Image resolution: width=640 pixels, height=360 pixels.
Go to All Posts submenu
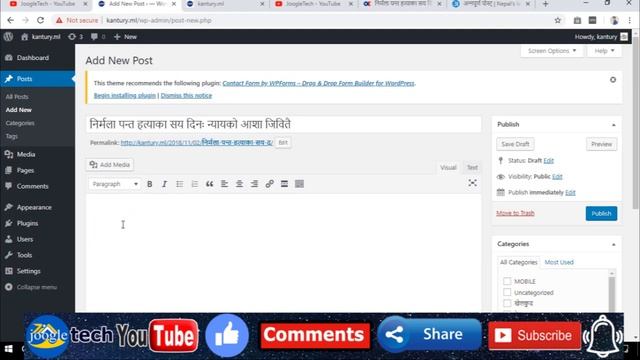coord(17,97)
